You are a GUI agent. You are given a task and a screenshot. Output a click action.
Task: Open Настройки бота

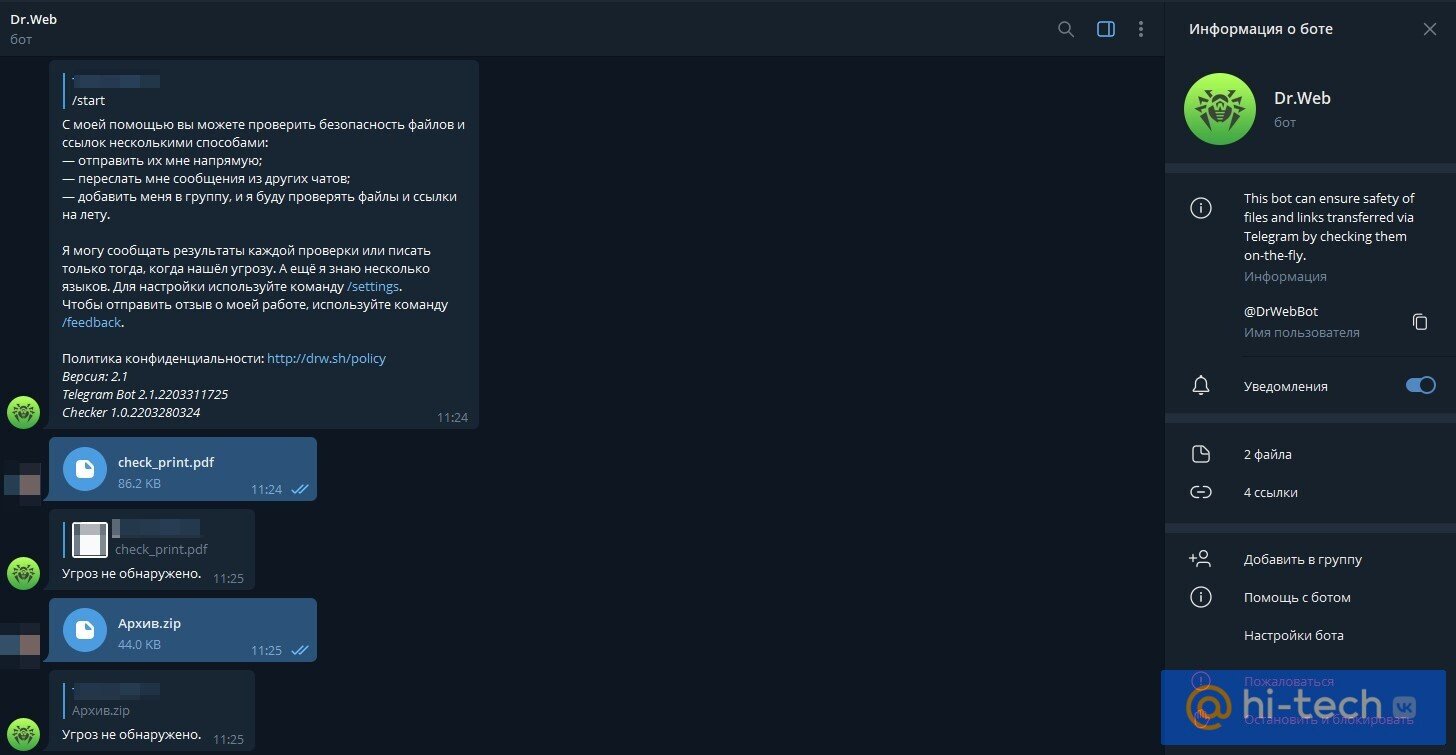1293,635
